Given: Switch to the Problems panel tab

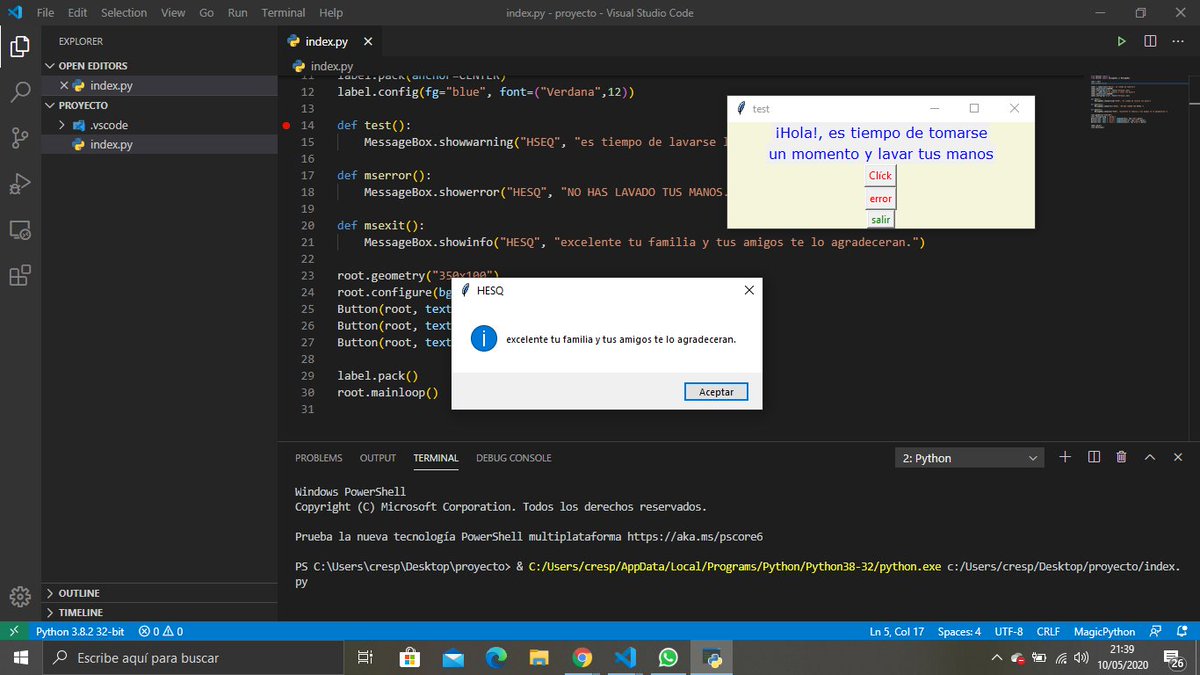Looking at the screenshot, I should coord(318,458).
